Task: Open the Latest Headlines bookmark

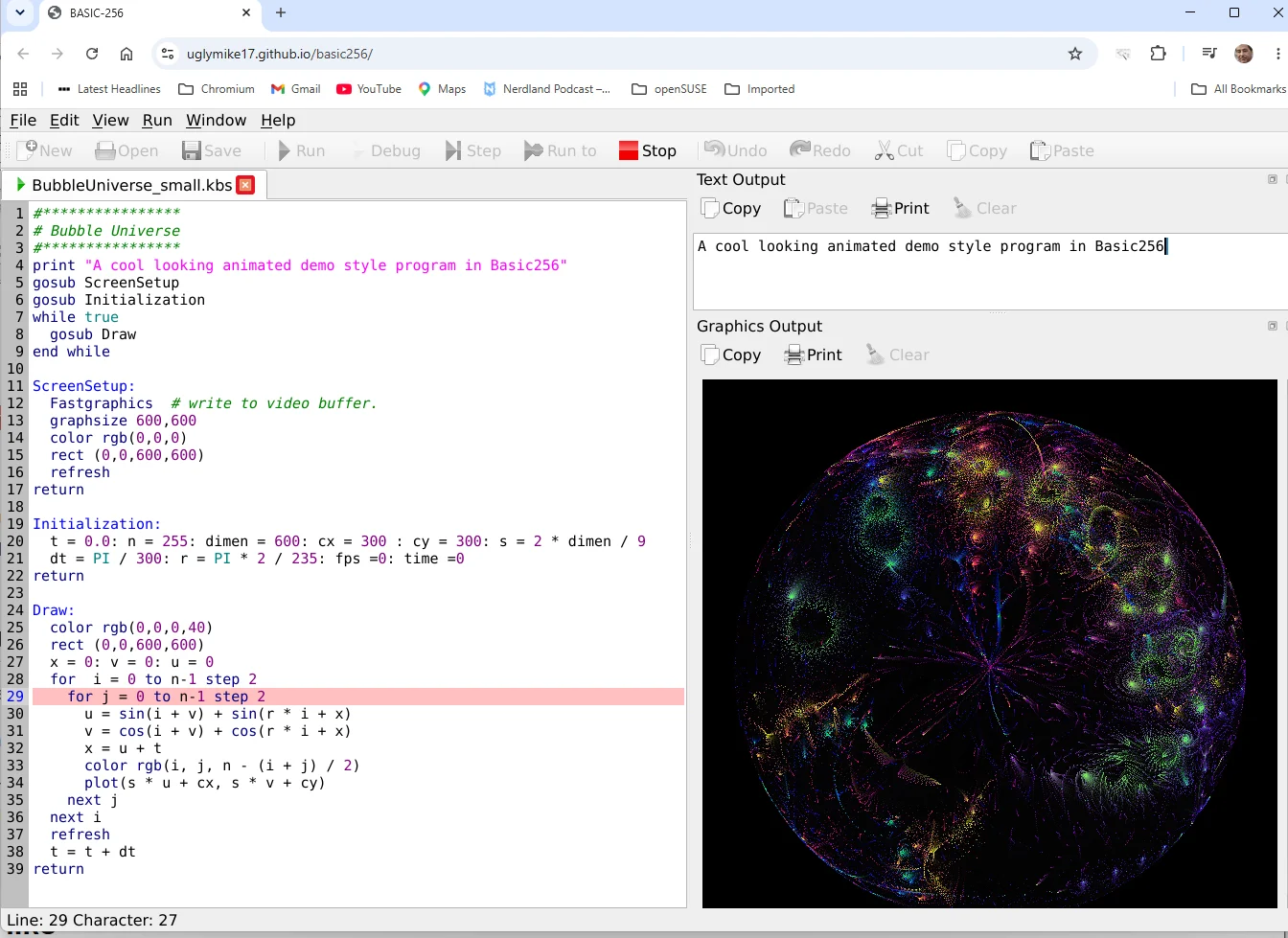Action: (x=109, y=89)
